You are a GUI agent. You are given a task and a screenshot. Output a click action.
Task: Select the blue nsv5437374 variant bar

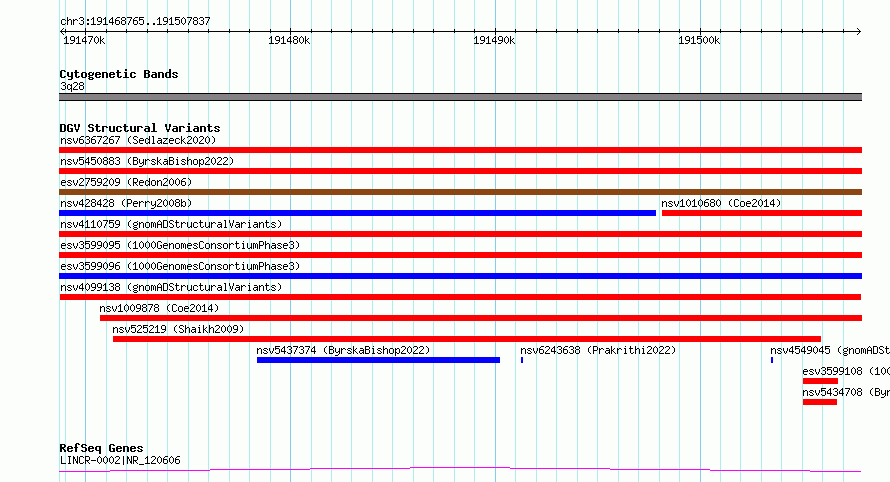pyautogui.click(x=378, y=360)
